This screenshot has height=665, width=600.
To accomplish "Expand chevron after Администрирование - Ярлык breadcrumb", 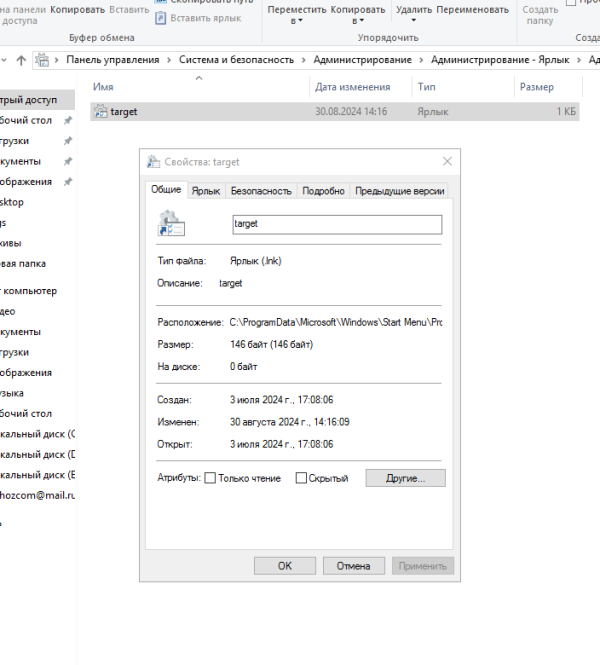I will click(579, 60).
